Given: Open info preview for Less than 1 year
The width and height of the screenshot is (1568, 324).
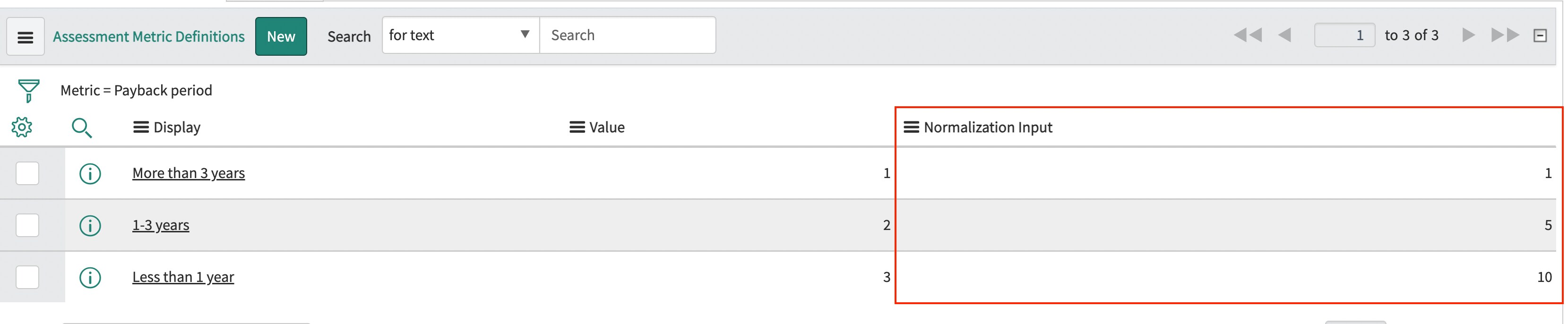Looking at the screenshot, I should pyautogui.click(x=89, y=277).
